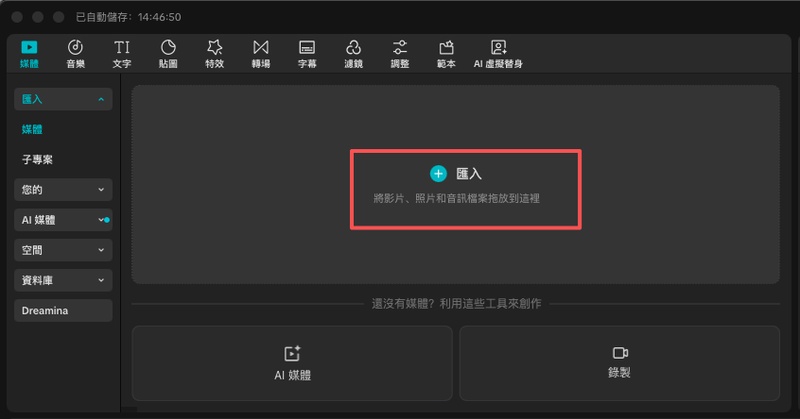Expand the 您的 sidebar dropdown
This screenshot has width=800, height=419.
pos(63,190)
